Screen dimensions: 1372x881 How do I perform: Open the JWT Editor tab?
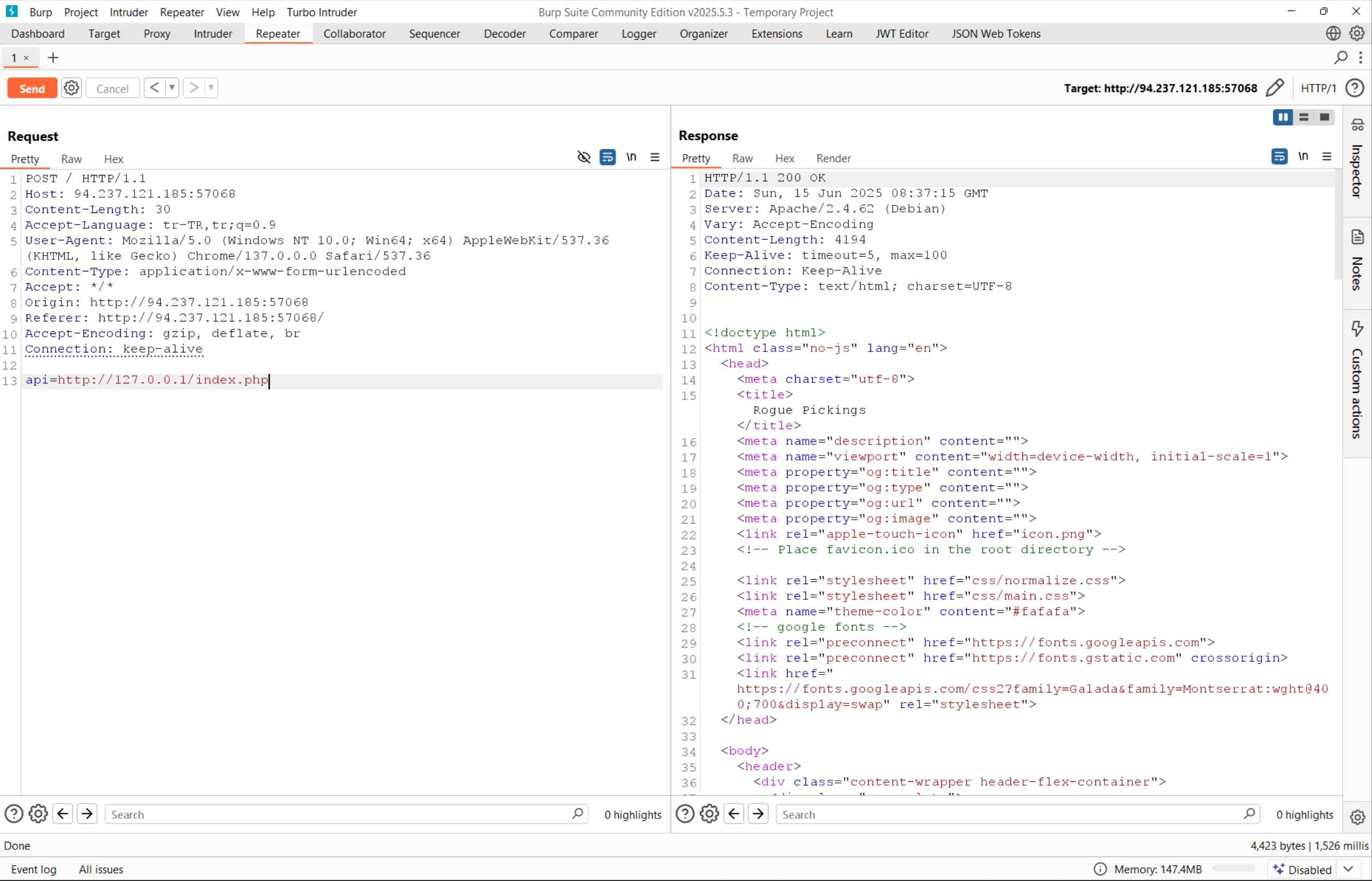click(x=901, y=34)
